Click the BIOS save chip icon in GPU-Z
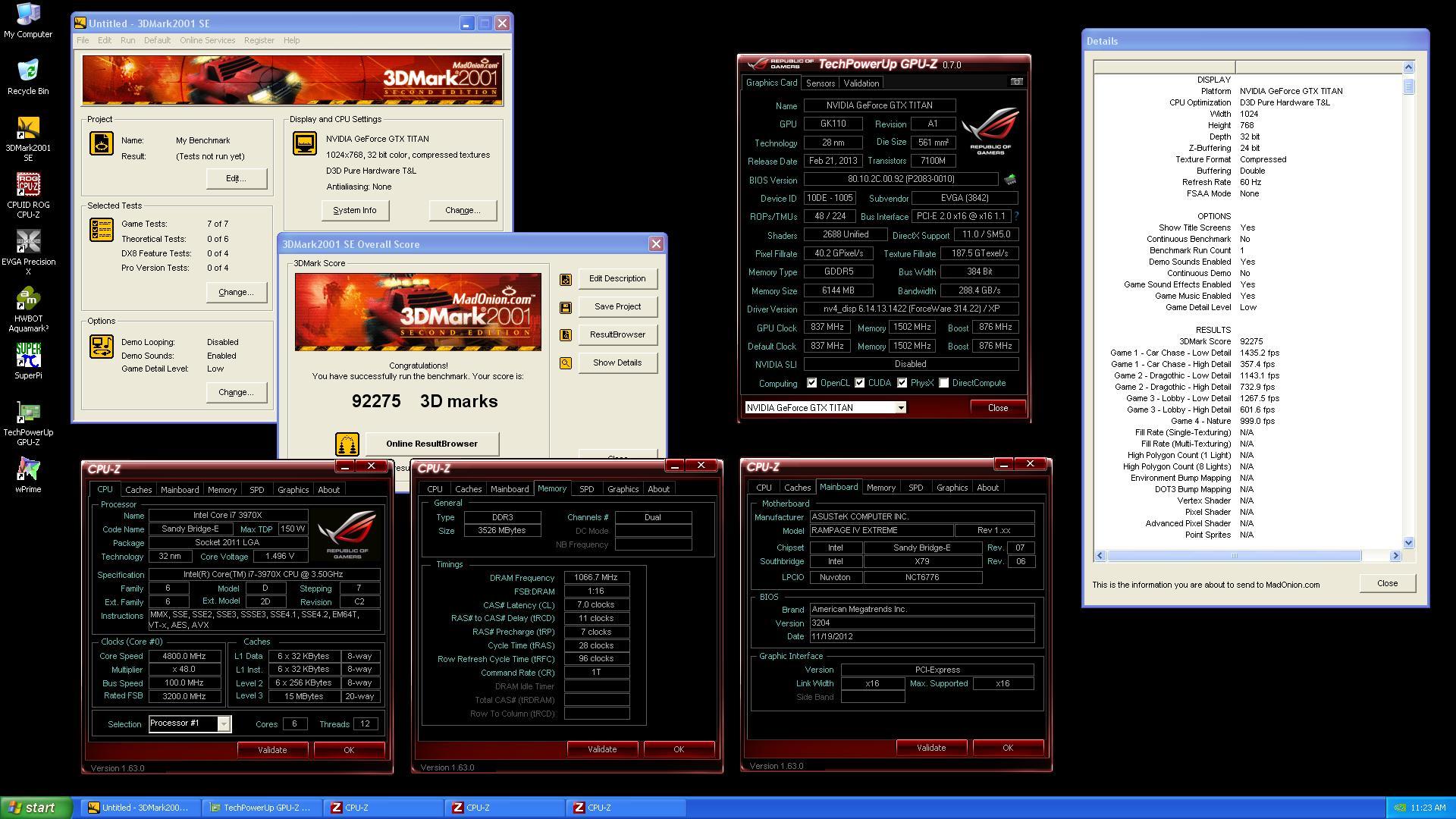1456x819 pixels. pos(1010,180)
